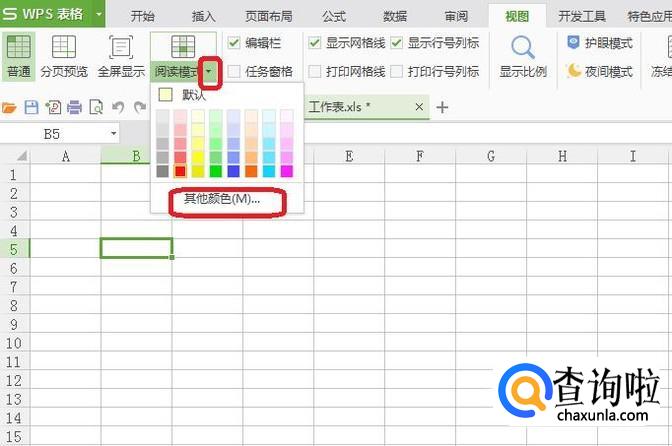This screenshot has height=446, width=672.
Task: Turn on 护眼模式 eye protection mode
Action: coord(600,43)
